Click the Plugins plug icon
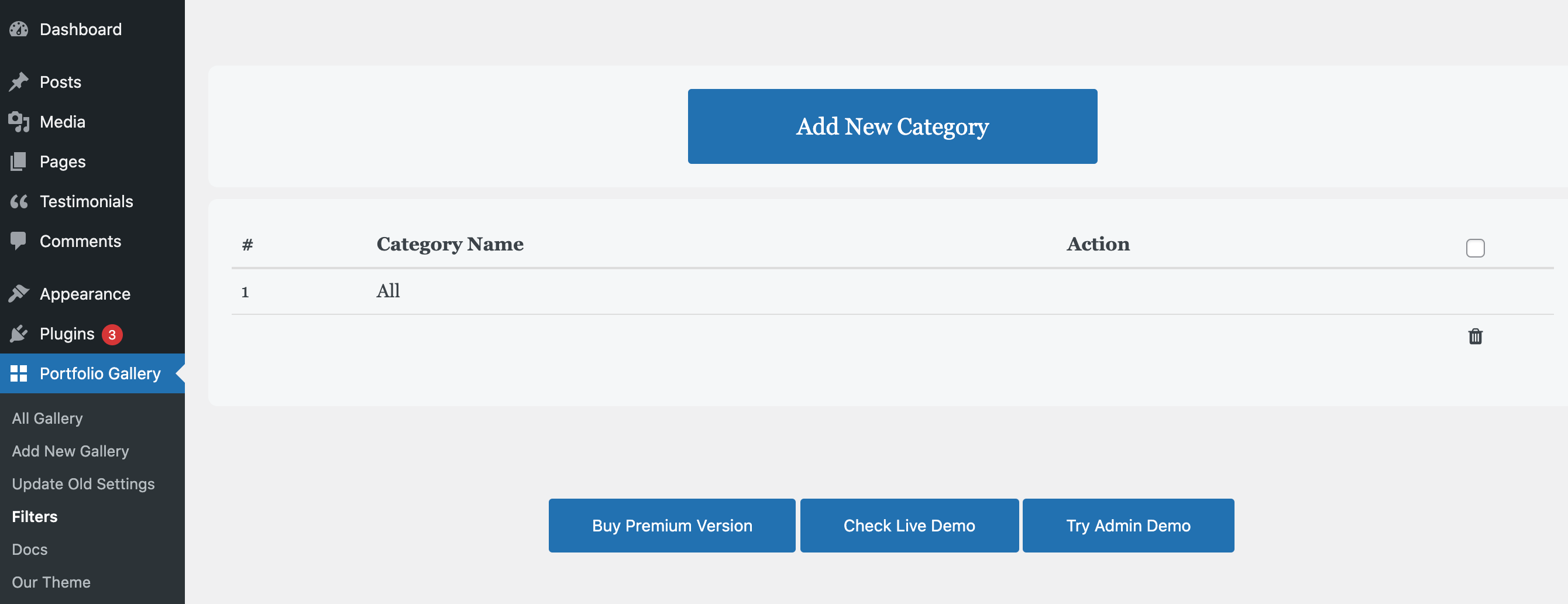Viewport: 1568px width, 604px height. (x=19, y=334)
